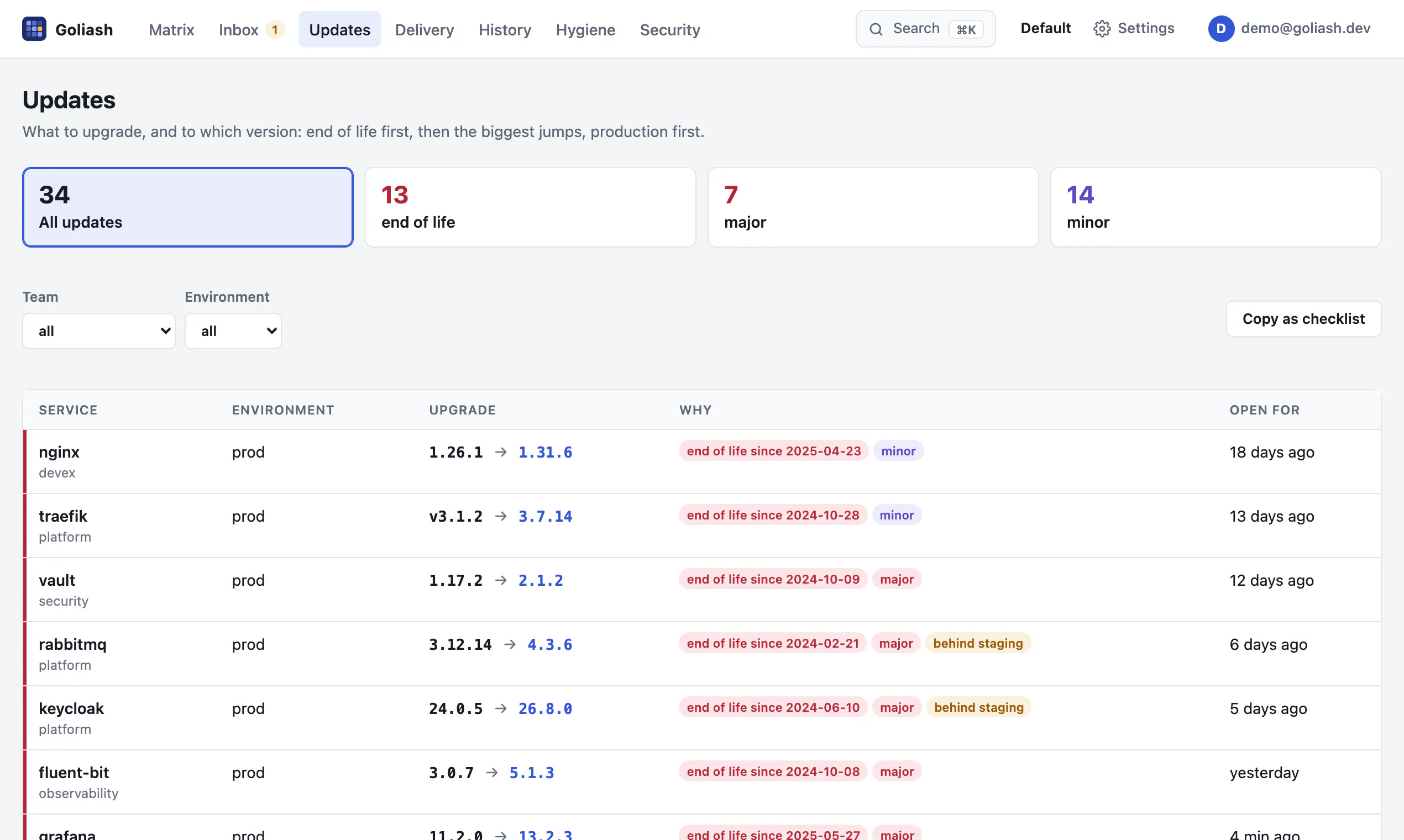Click the Default workspace label
The width and height of the screenshot is (1404, 840).
[1045, 28]
